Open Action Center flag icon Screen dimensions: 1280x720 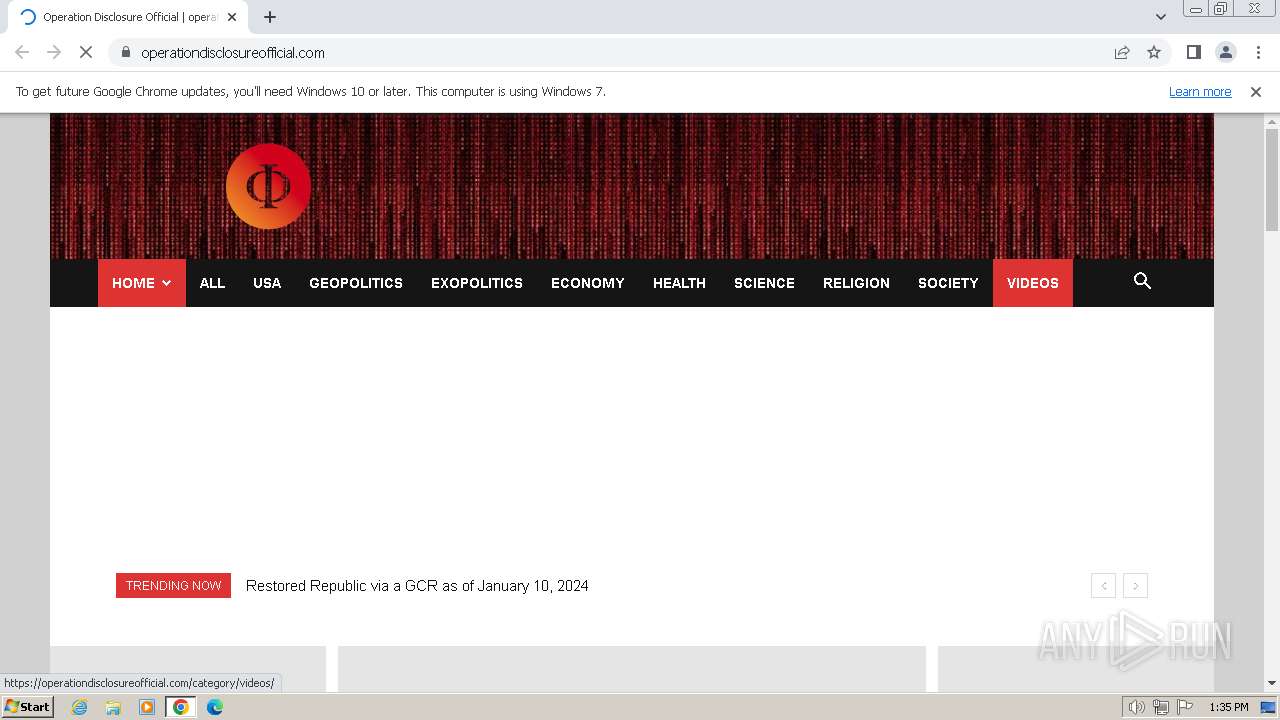tap(1185, 707)
